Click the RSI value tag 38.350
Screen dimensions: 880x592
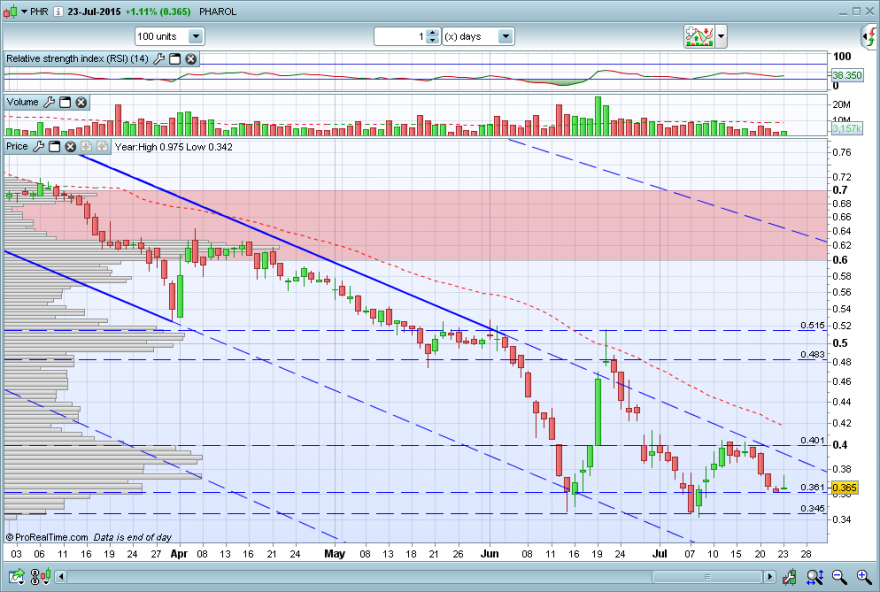point(847,75)
